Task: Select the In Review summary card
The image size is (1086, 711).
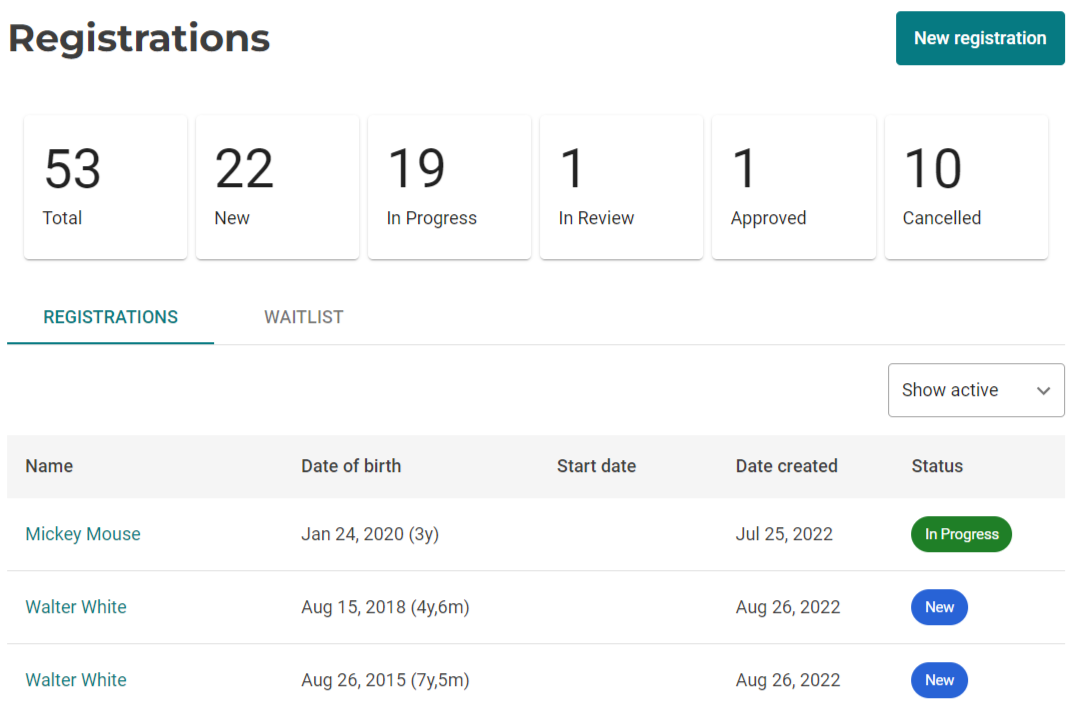Action: (x=621, y=187)
